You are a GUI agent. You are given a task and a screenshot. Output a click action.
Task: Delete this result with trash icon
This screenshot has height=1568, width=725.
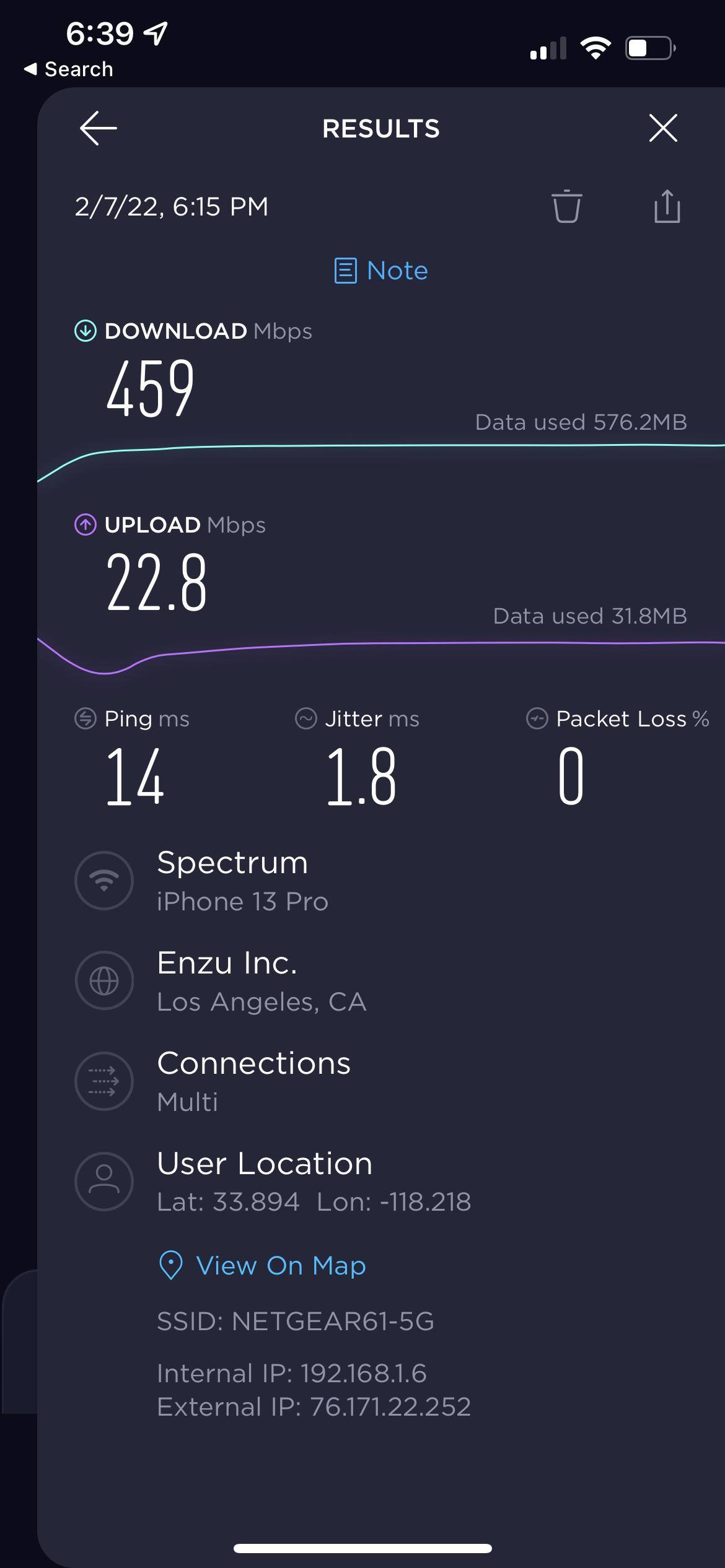click(566, 207)
